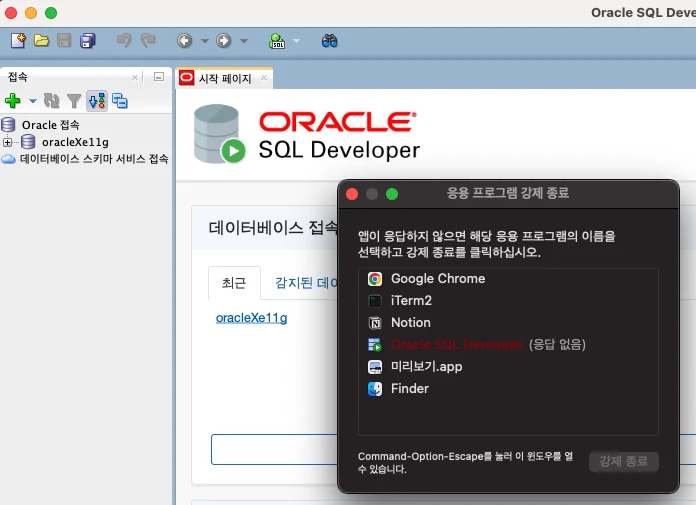Screen dimensions: 696x505
Task: Click the binoculars Find DB Object icon
Action: pos(329,41)
